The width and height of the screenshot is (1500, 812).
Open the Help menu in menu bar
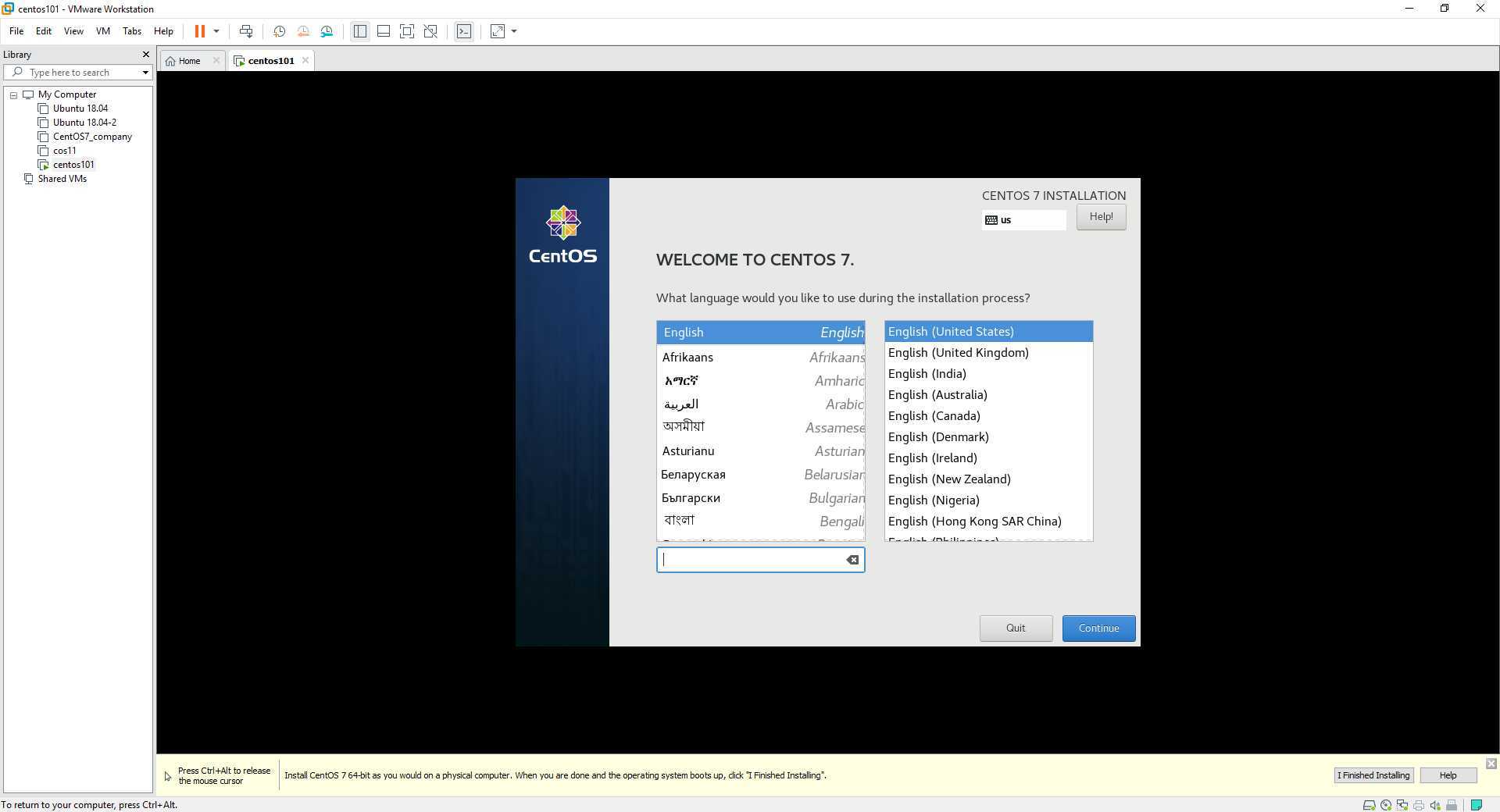point(163,31)
